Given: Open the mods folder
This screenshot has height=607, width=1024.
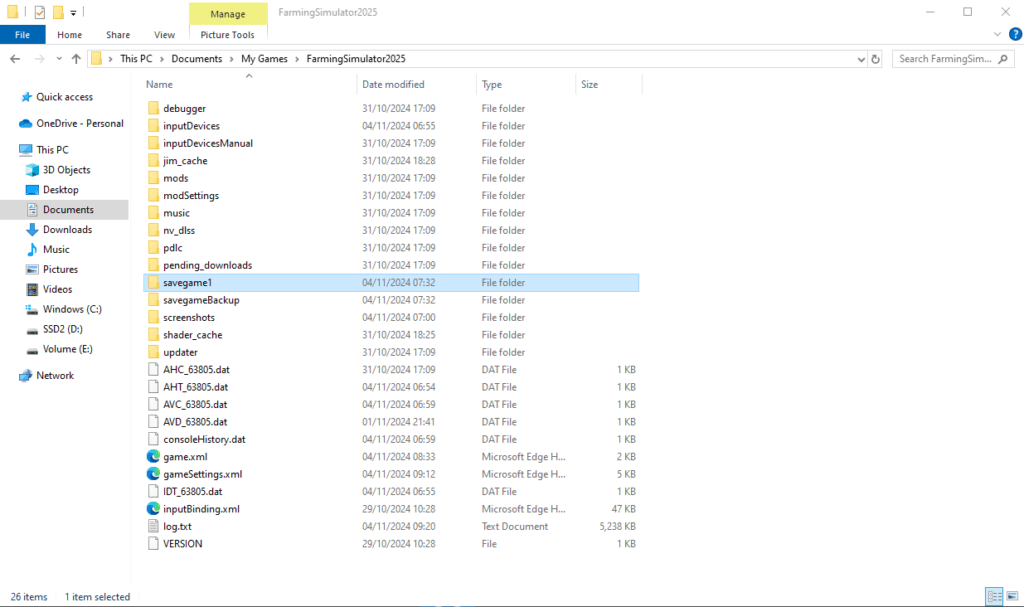Looking at the screenshot, I should point(175,178).
